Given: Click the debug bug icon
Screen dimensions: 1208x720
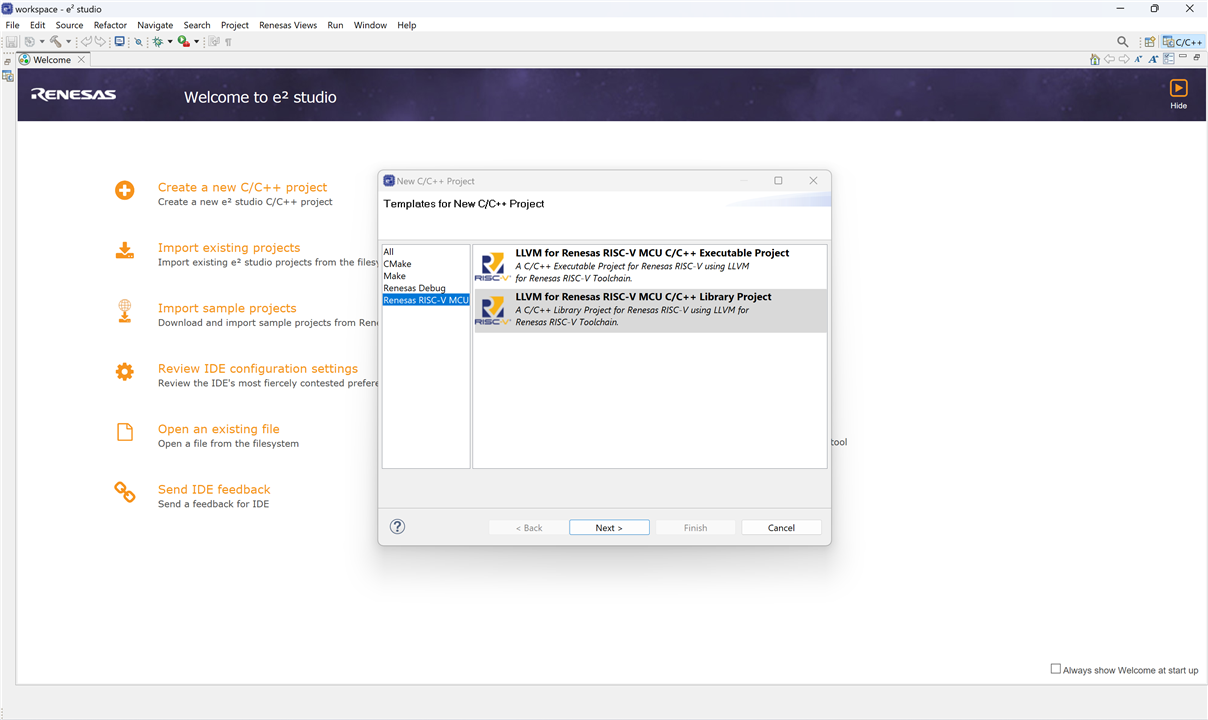Looking at the screenshot, I should point(157,42).
